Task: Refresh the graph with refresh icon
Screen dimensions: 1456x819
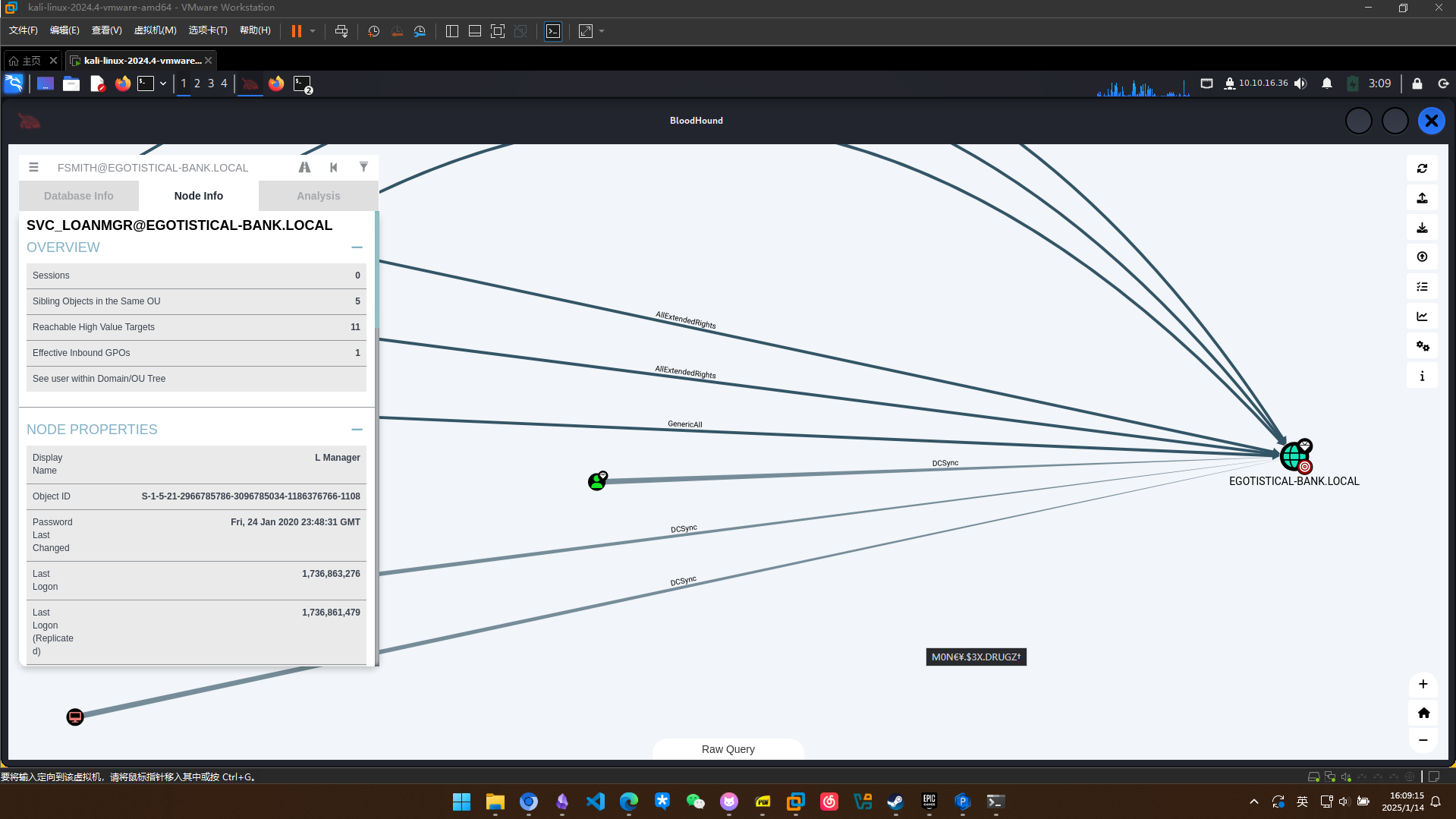Action: [1422, 169]
